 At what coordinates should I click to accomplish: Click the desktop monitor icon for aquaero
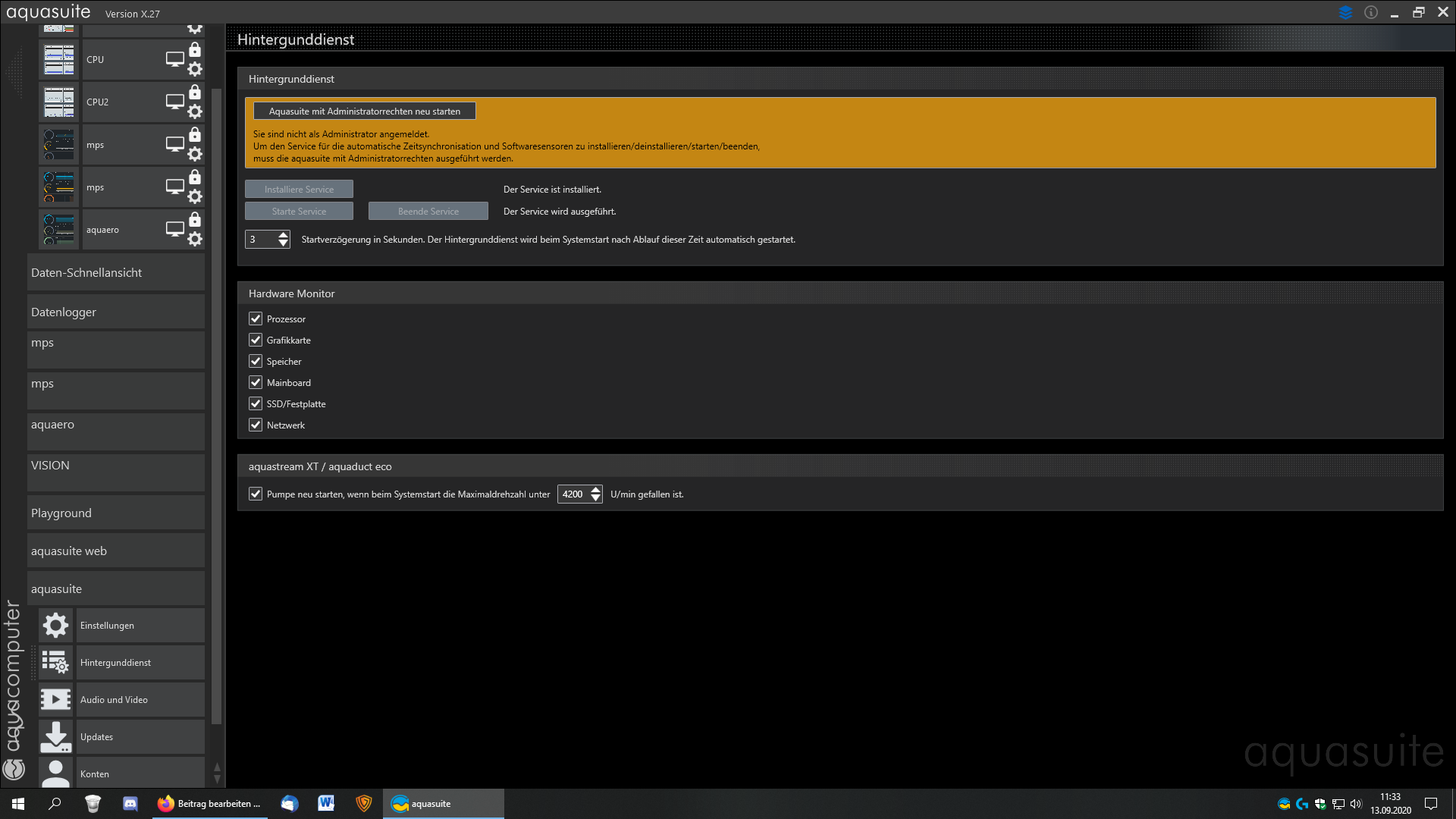(175, 229)
